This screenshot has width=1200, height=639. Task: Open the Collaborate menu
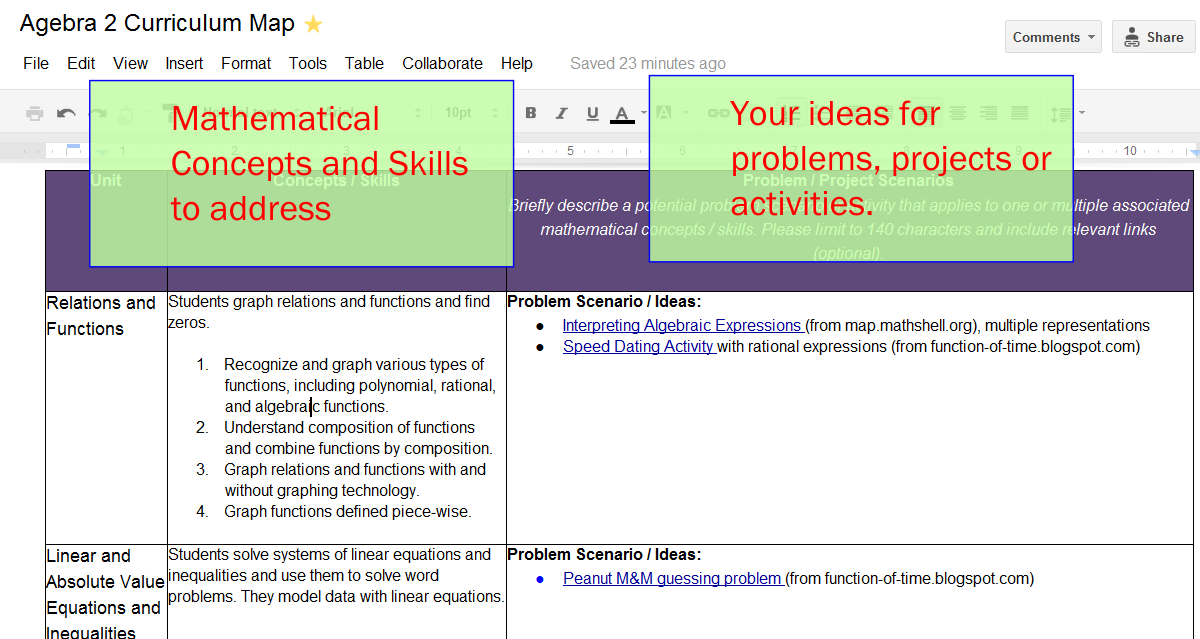[x=442, y=63]
